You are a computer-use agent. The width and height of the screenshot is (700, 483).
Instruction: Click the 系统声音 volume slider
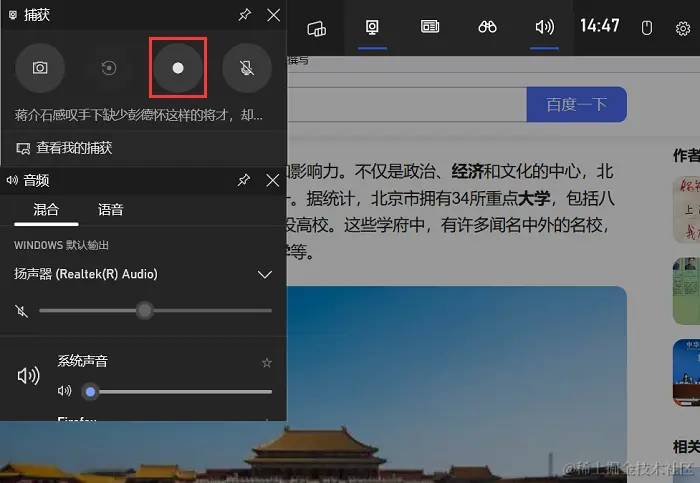click(177, 391)
